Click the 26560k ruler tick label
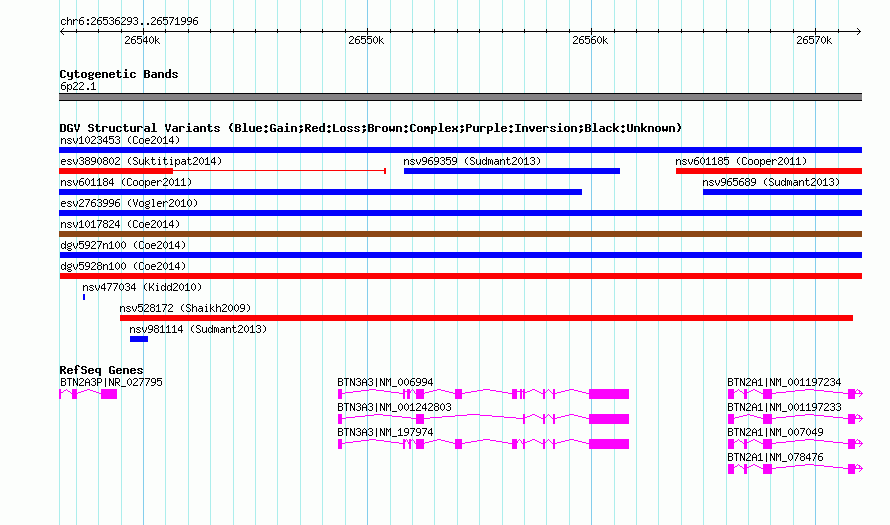Screen dimensions: 890x525 pos(590,40)
